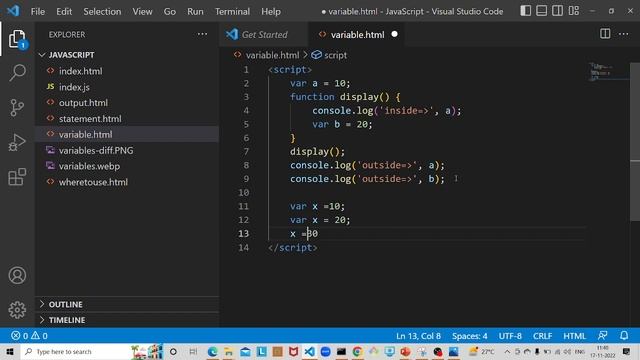Switch to the Get Started tab

point(263,35)
